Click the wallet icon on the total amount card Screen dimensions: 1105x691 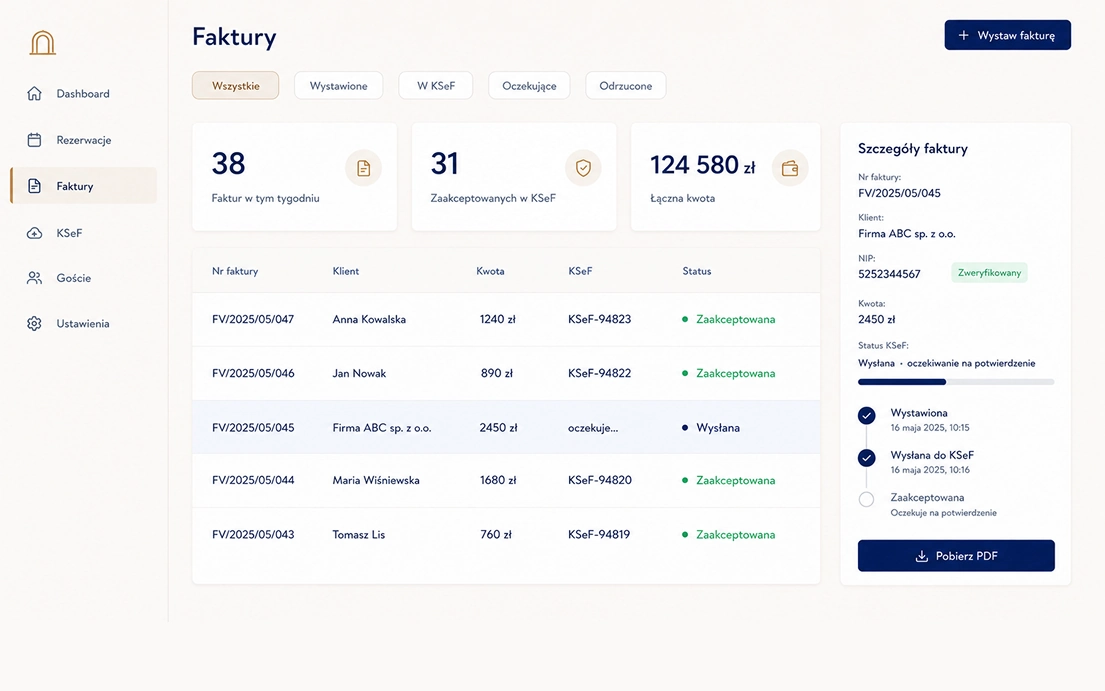click(790, 168)
